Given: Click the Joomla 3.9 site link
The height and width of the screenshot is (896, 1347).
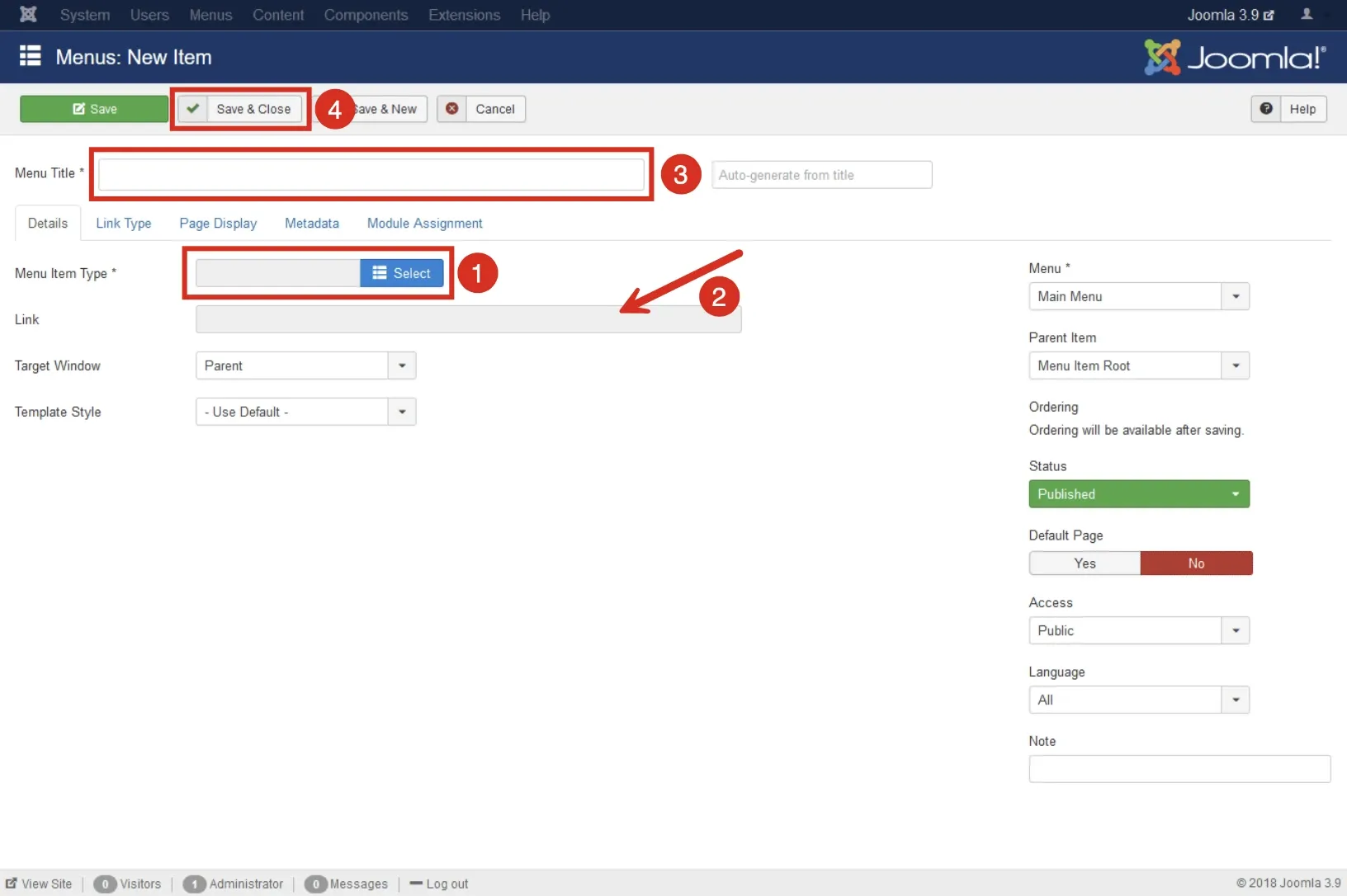Looking at the screenshot, I should [1230, 15].
